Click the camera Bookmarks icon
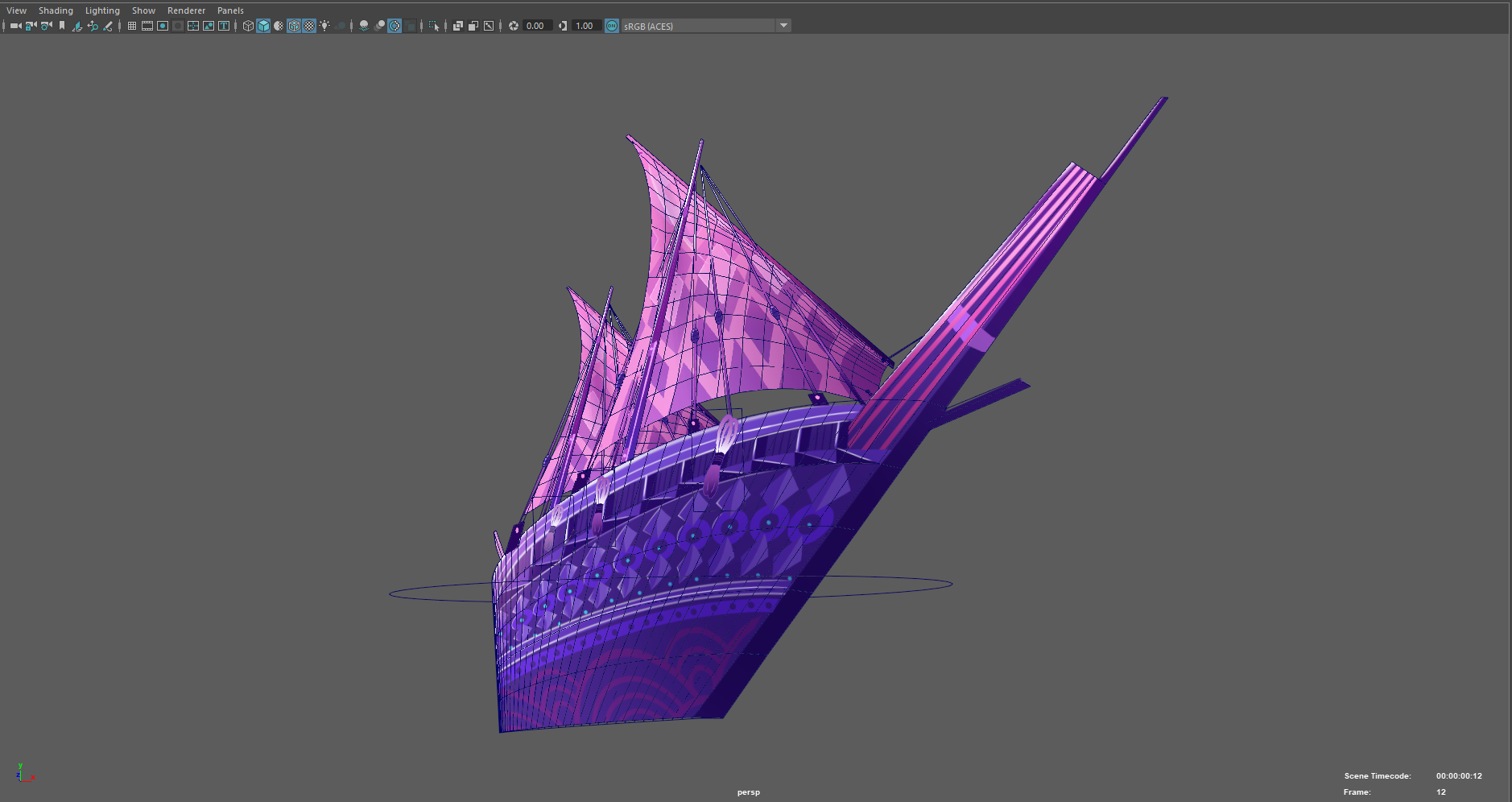This screenshot has height=802, width=1512. pyautogui.click(x=62, y=26)
